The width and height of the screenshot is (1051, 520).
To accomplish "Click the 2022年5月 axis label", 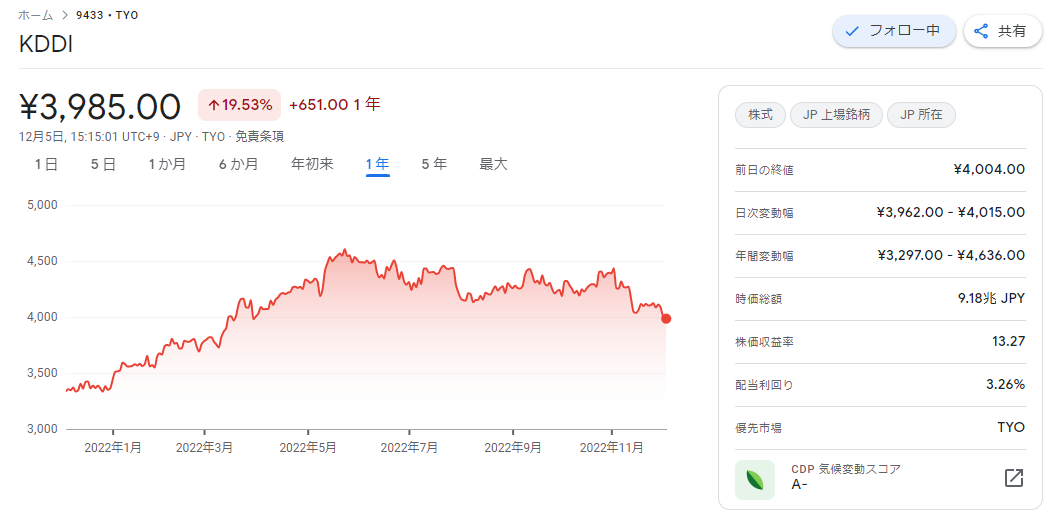I will point(308,448).
